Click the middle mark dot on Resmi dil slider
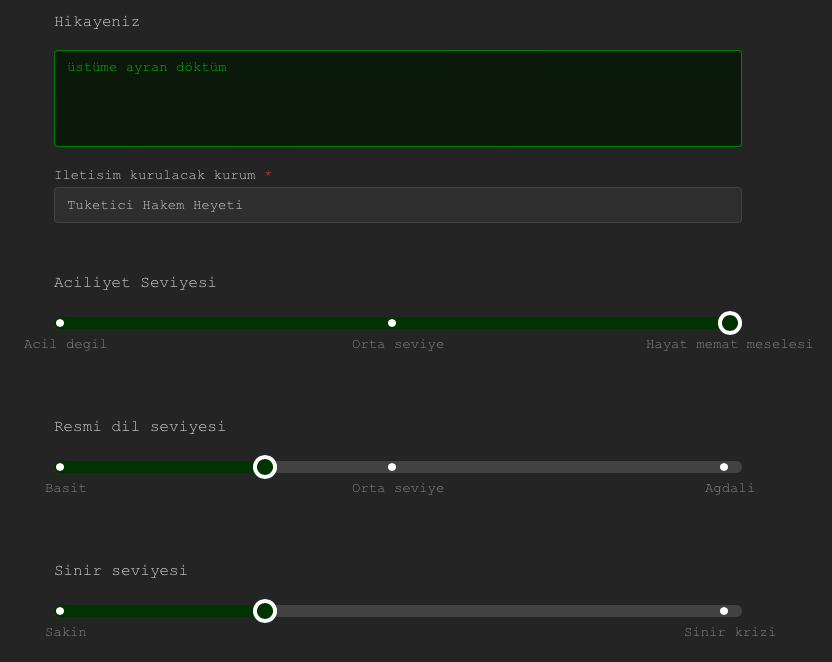 click(x=392, y=467)
